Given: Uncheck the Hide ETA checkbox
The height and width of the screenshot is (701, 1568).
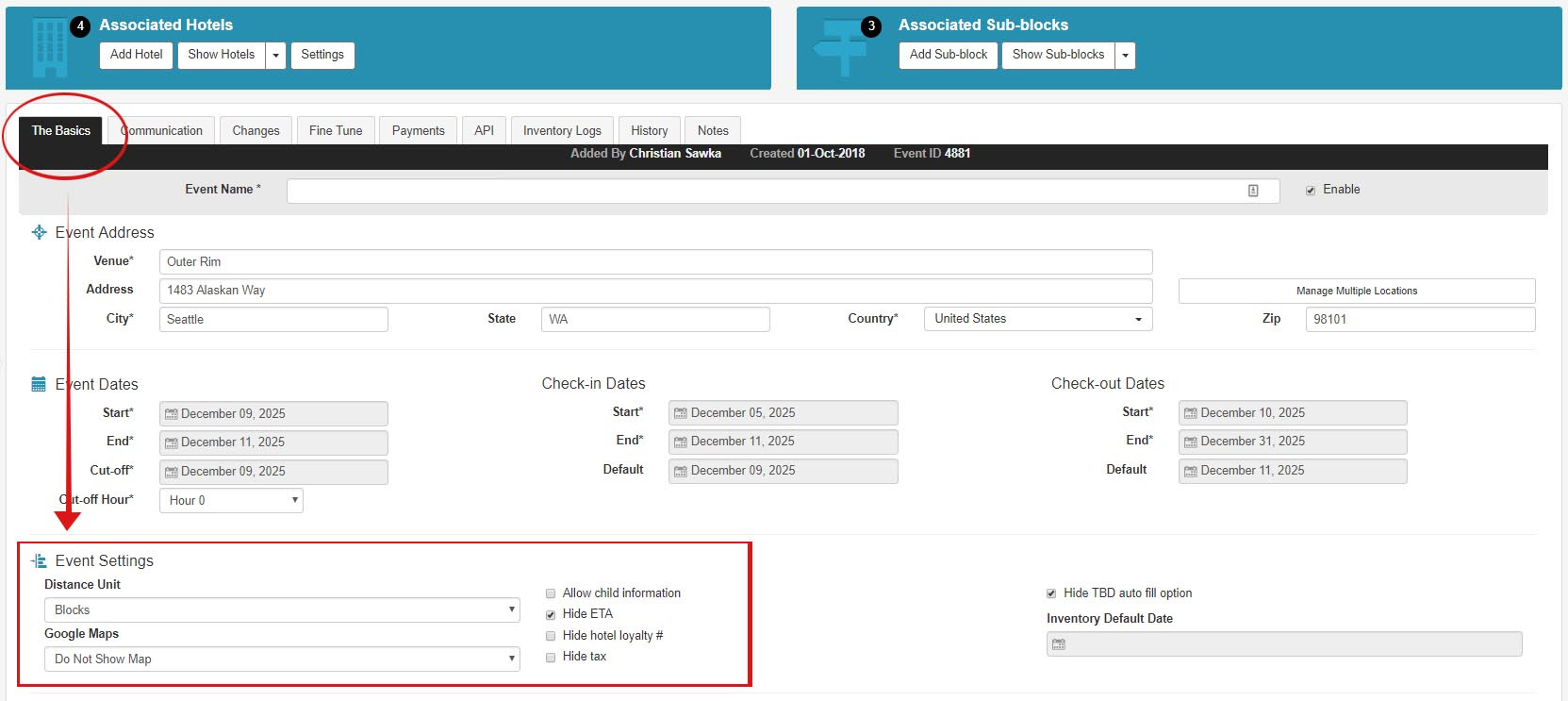Looking at the screenshot, I should click(x=551, y=615).
